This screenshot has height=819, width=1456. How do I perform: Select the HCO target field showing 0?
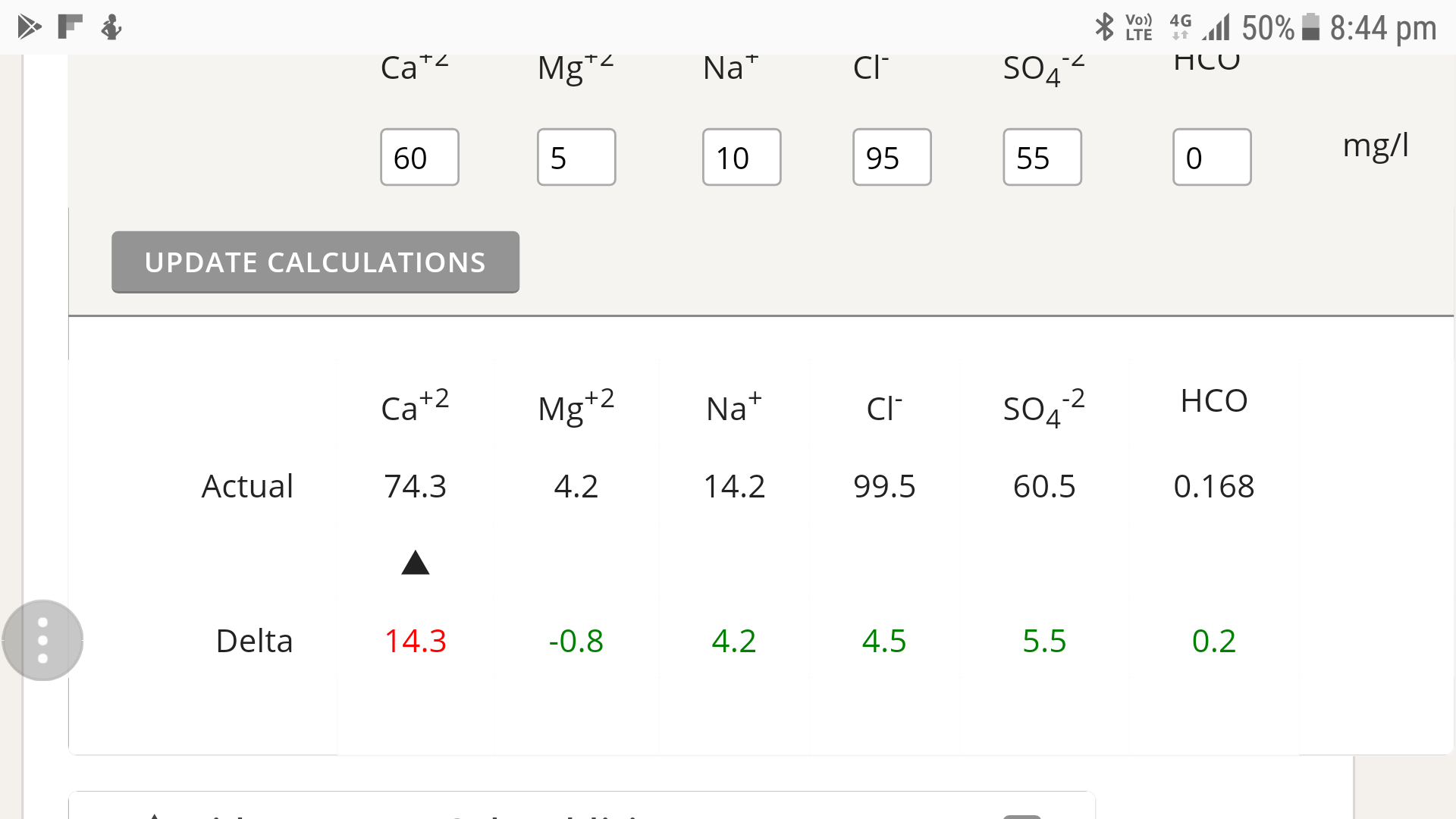click(1212, 157)
